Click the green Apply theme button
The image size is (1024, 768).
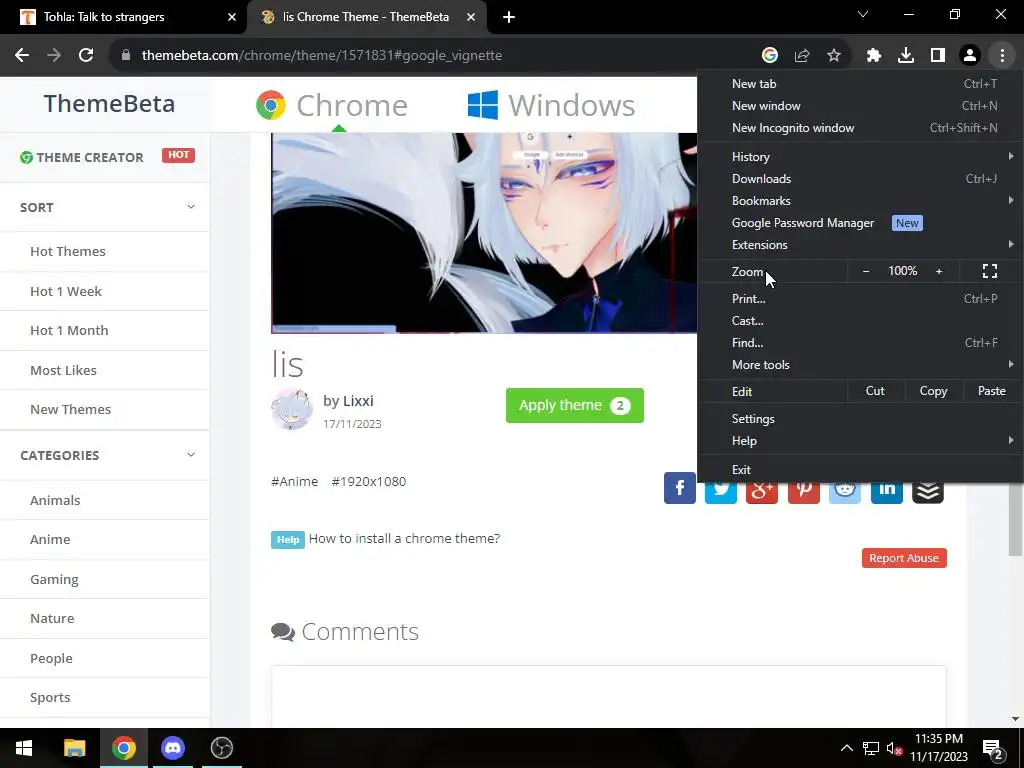point(575,406)
